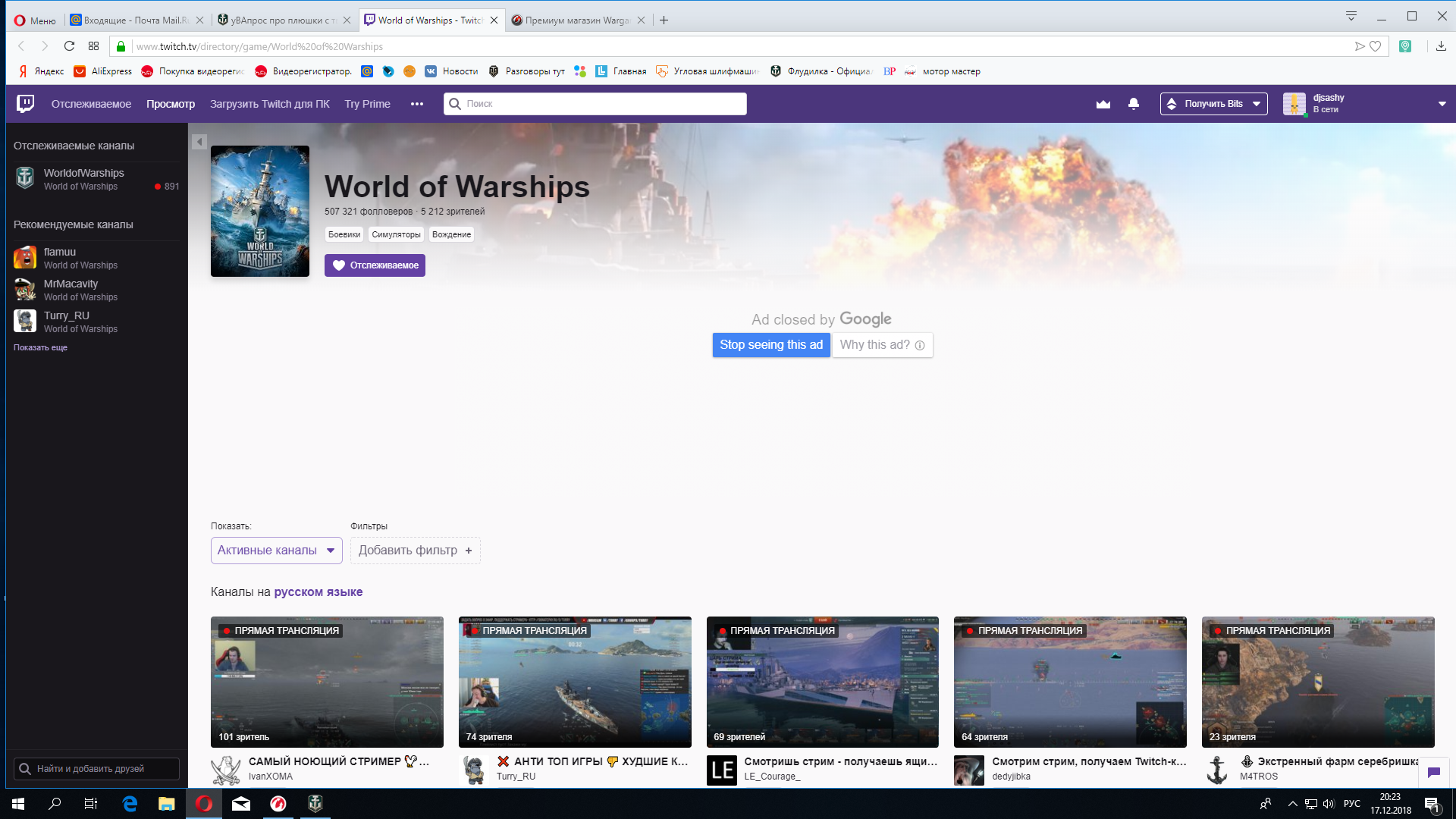Click русском языке link

click(318, 592)
